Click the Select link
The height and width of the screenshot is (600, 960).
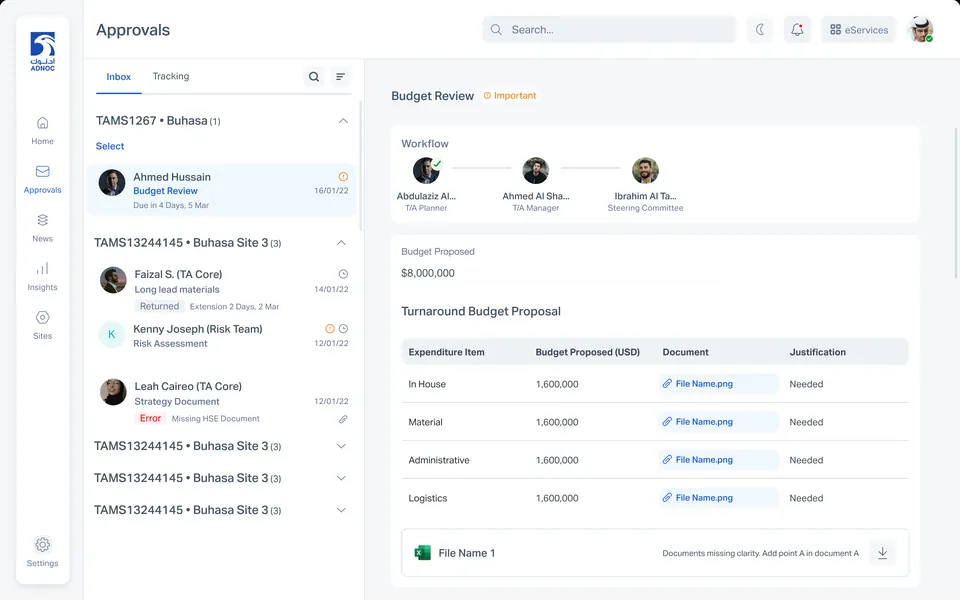tap(110, 146)
